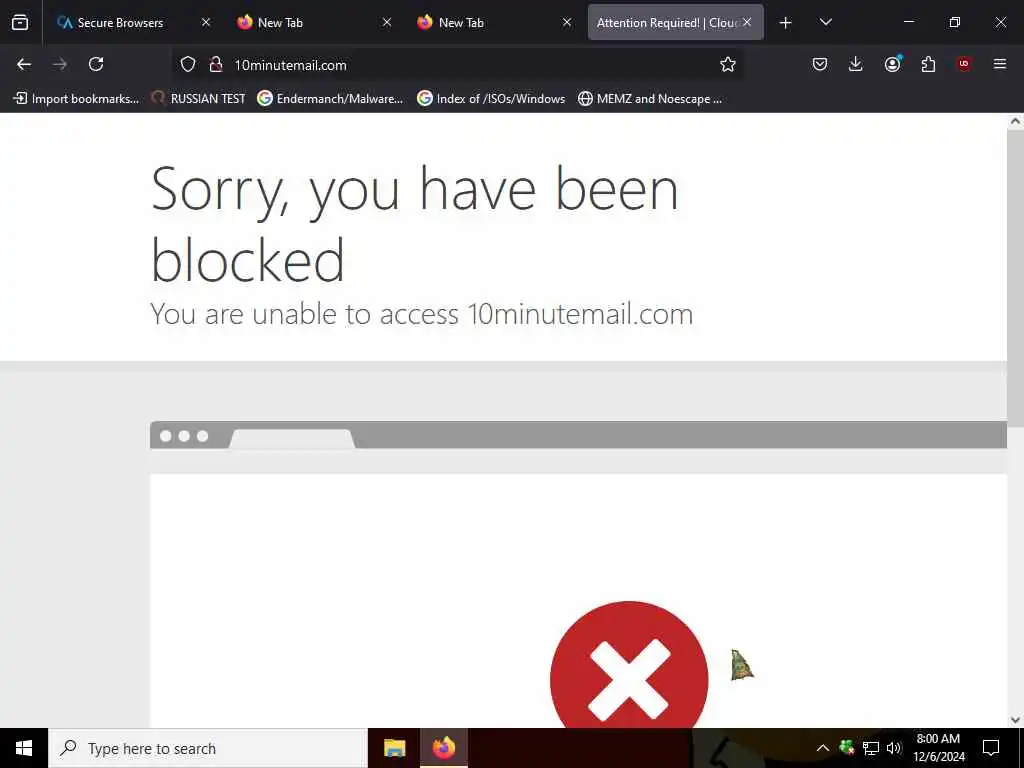Open the Firefox application menu
Screen dimensions: 1024x768
(1000, 64)
